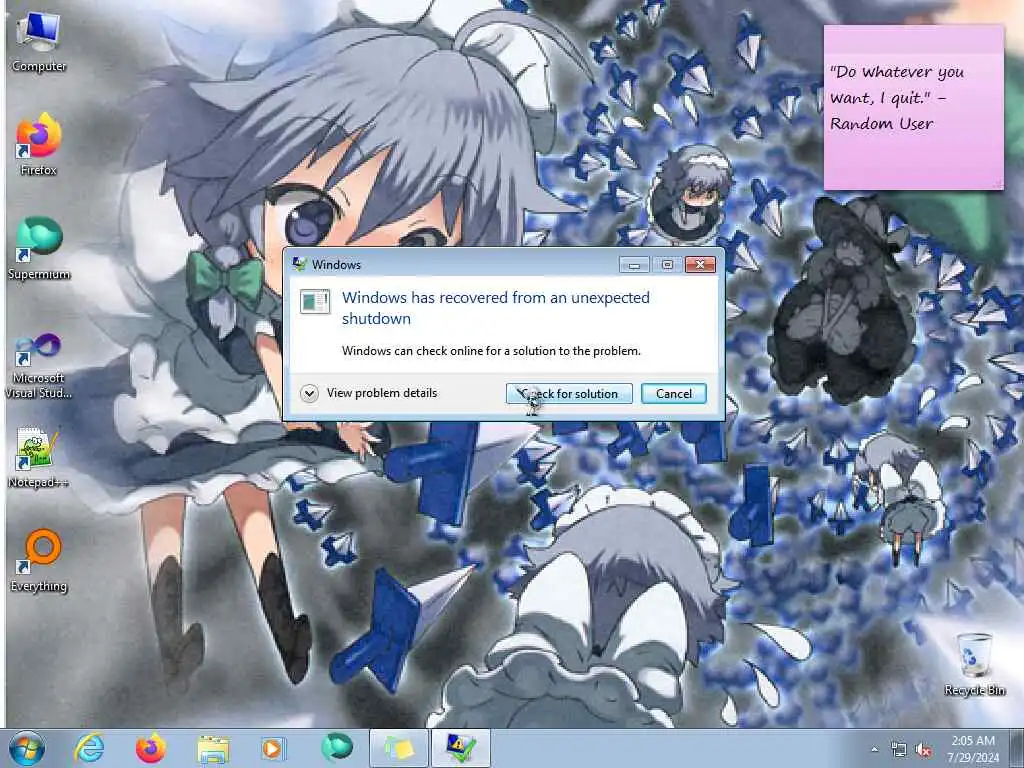Open the Windows Start menu orb
The height and width of the screenshot is (768, 1024).
click(27, 748)
